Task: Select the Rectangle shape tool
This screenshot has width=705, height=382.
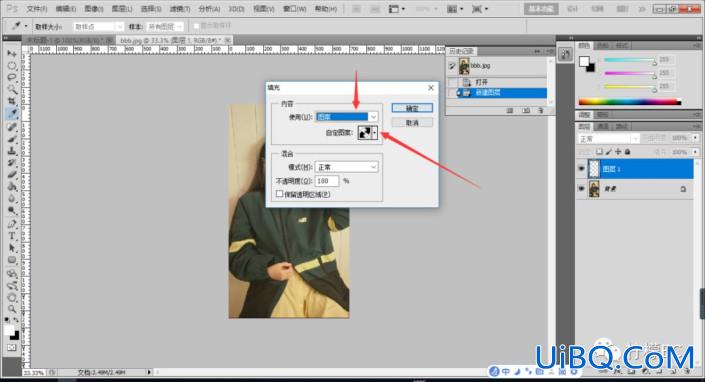Action: [12, 260]
